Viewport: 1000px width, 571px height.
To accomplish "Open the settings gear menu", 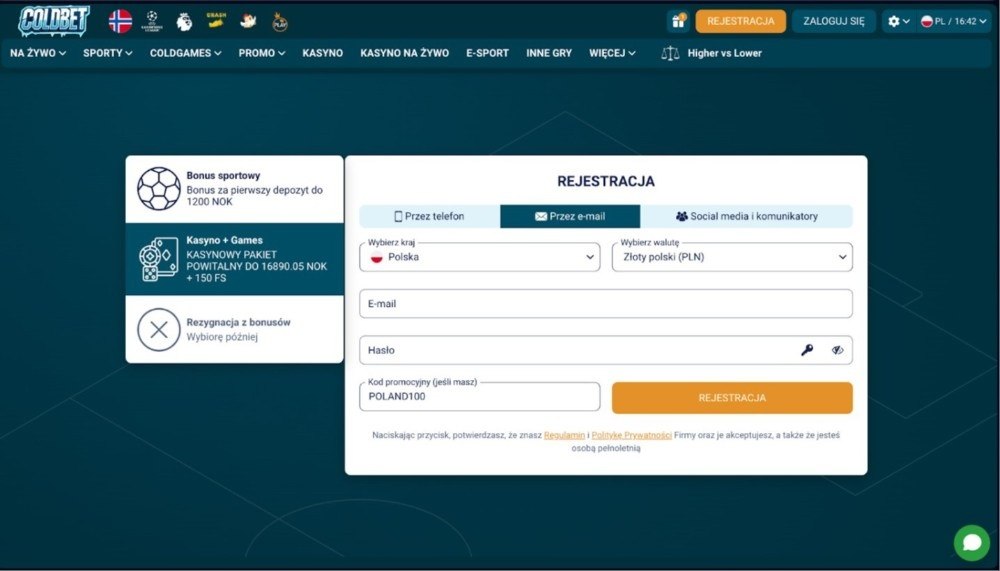I will (899, 21).
